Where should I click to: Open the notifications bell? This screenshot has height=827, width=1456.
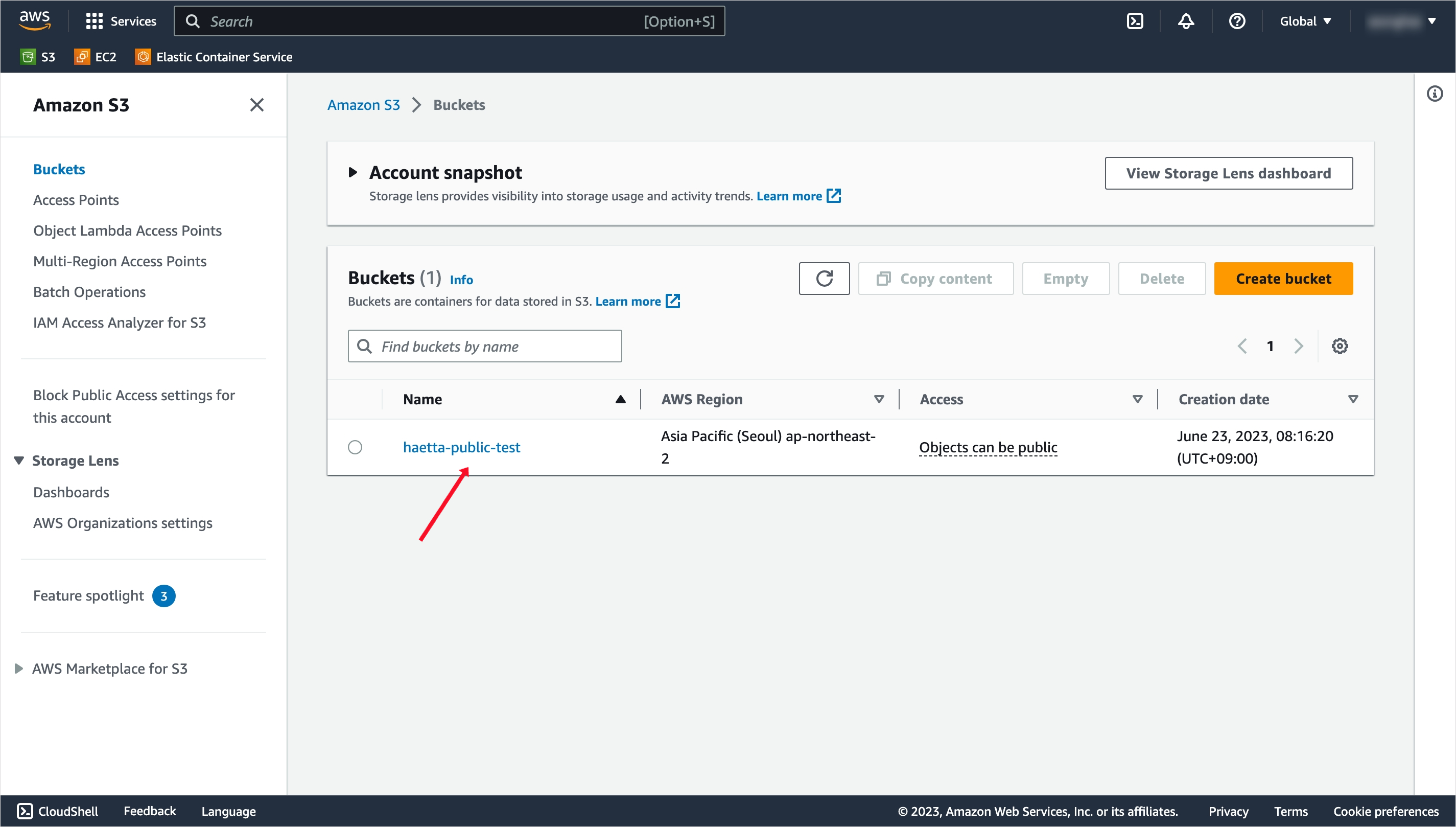coord(1186,21)
